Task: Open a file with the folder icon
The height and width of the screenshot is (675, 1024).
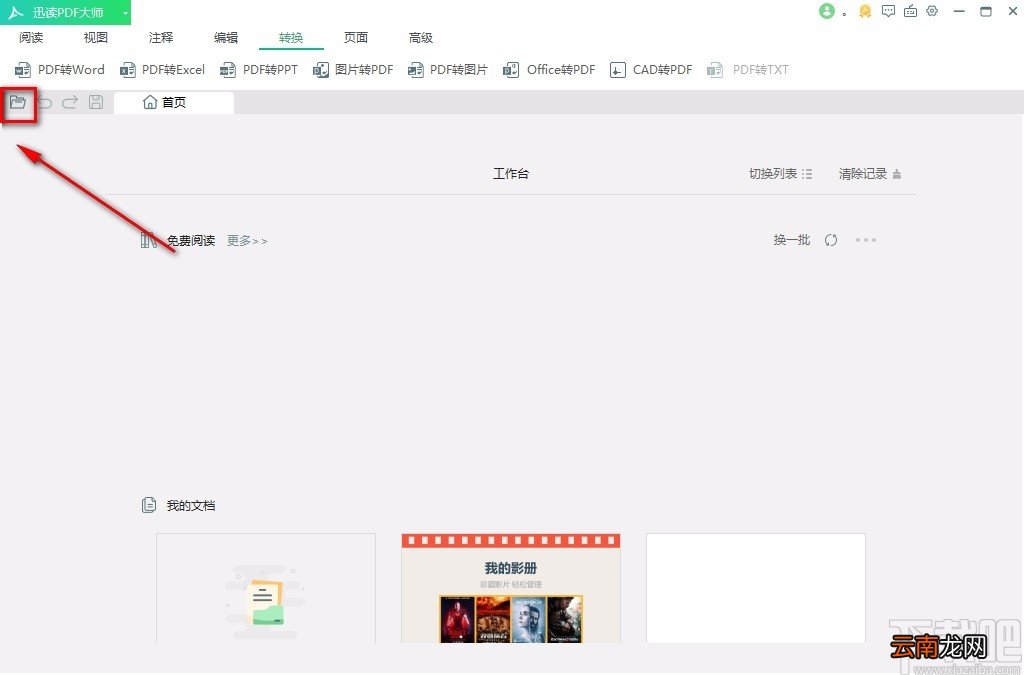Action: 18,102
